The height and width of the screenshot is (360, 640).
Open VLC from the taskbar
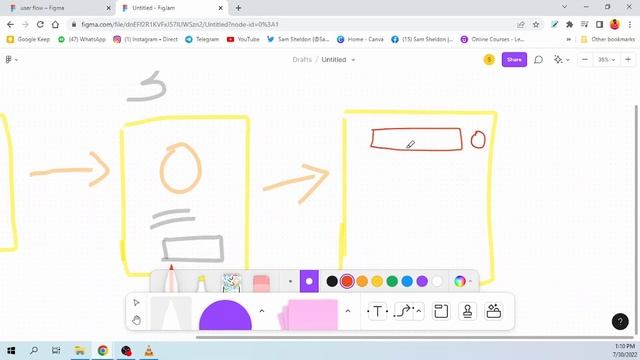(x=149, y=350)
